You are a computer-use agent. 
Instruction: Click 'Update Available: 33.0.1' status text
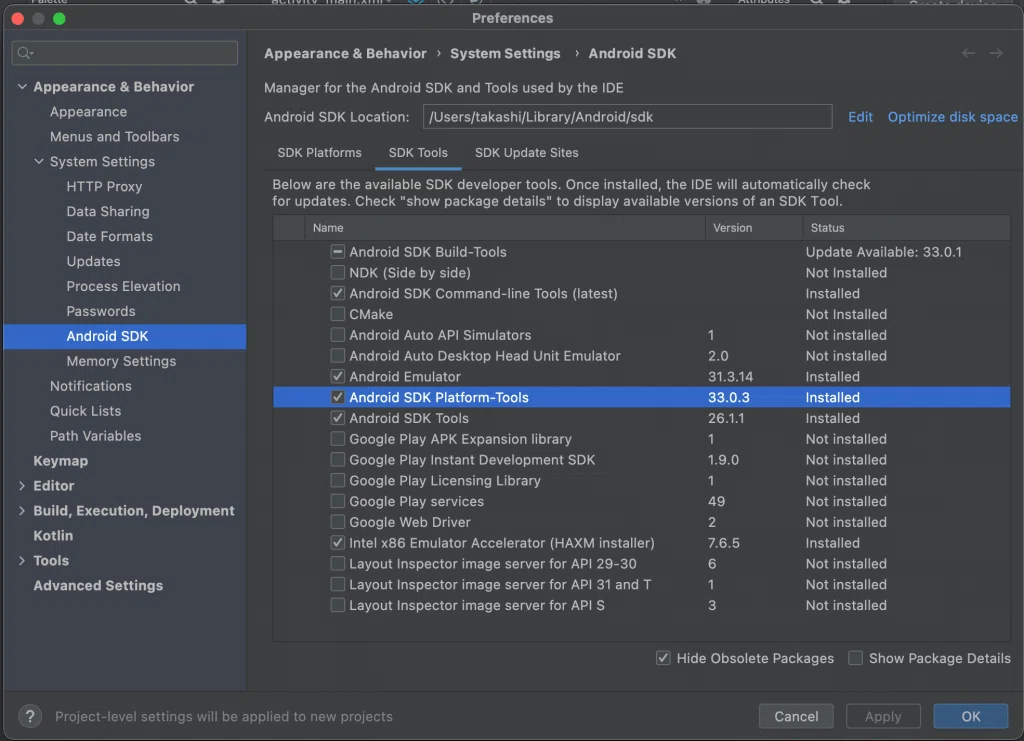click(884, 252)
